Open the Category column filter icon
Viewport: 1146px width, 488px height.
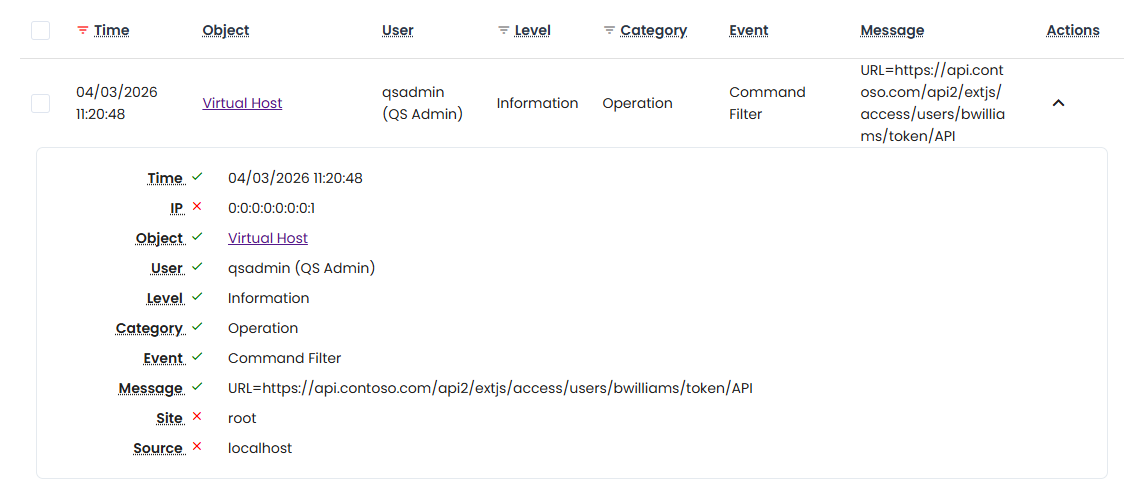pyautogui.click(x=609, y=31)
